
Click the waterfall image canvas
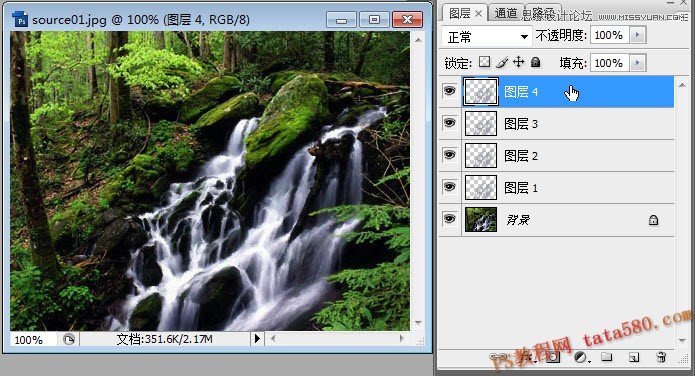pos(210,181)
